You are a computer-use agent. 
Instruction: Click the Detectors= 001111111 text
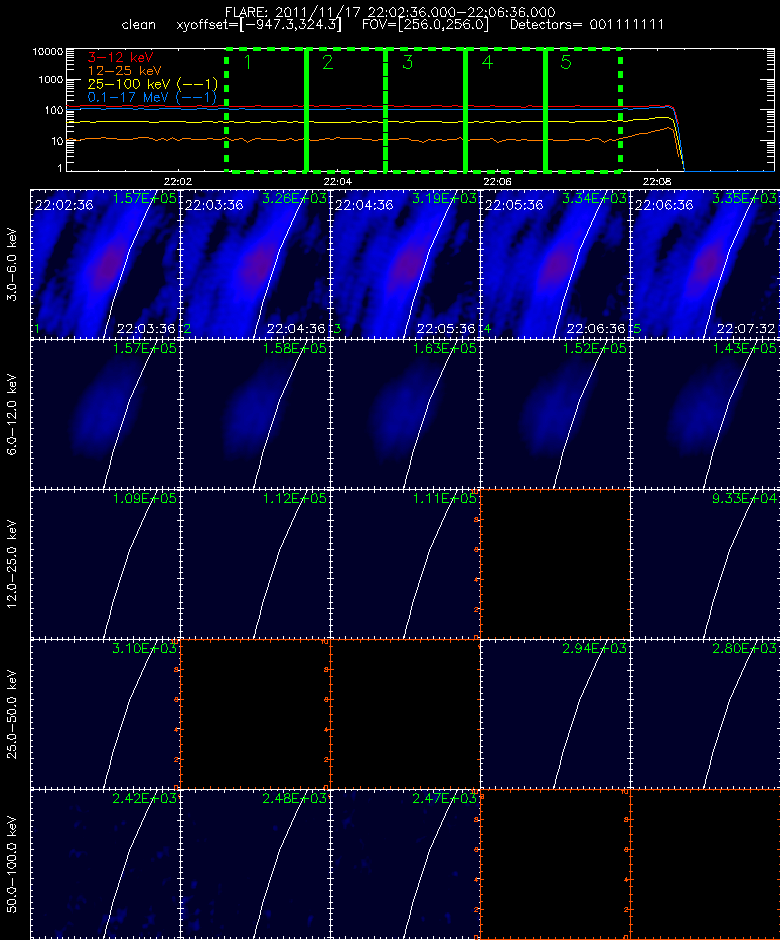tap(587, 25)
